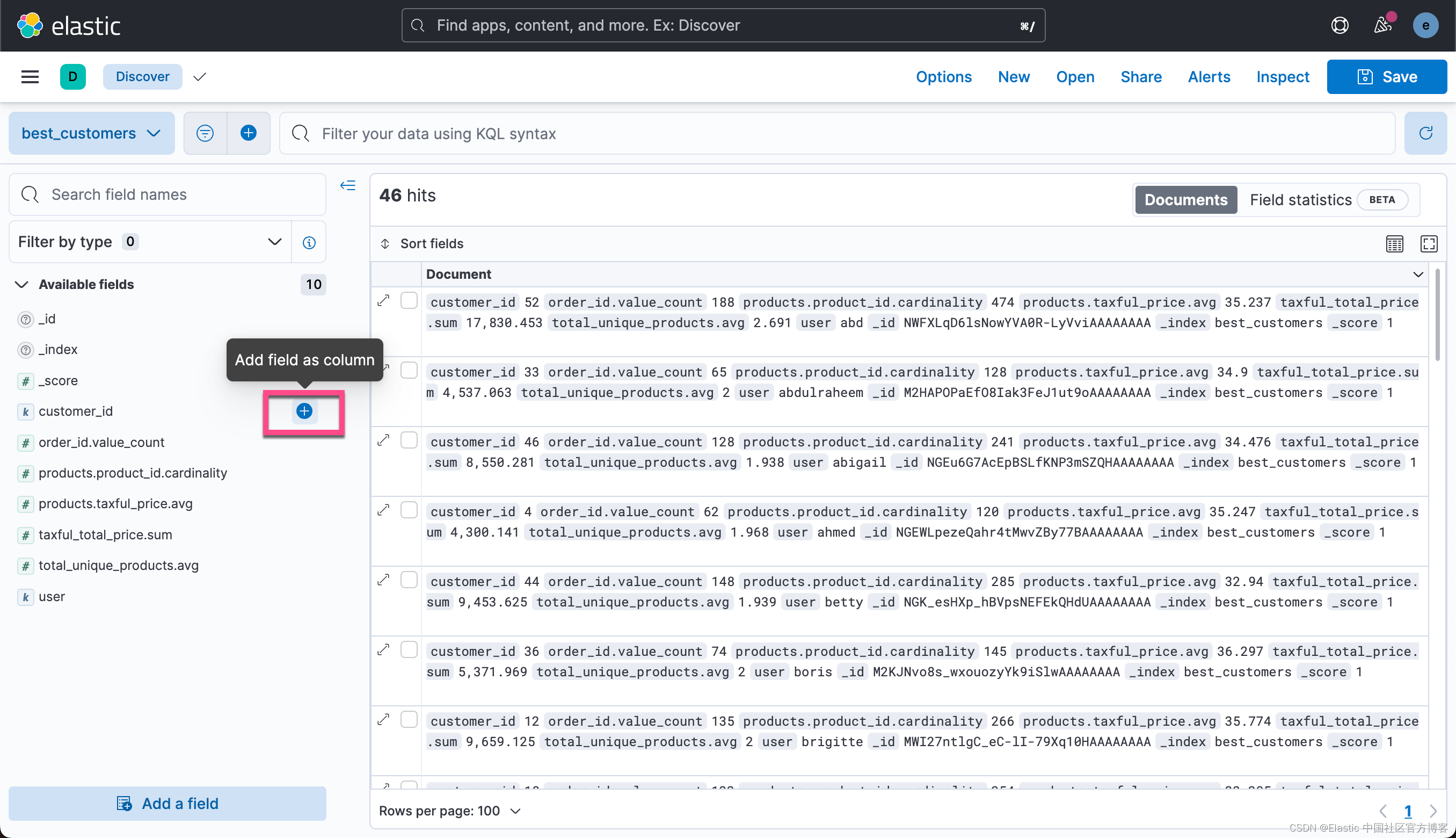Enter full screen data grid mode

pyautogui.click(x=1429, y=243)
